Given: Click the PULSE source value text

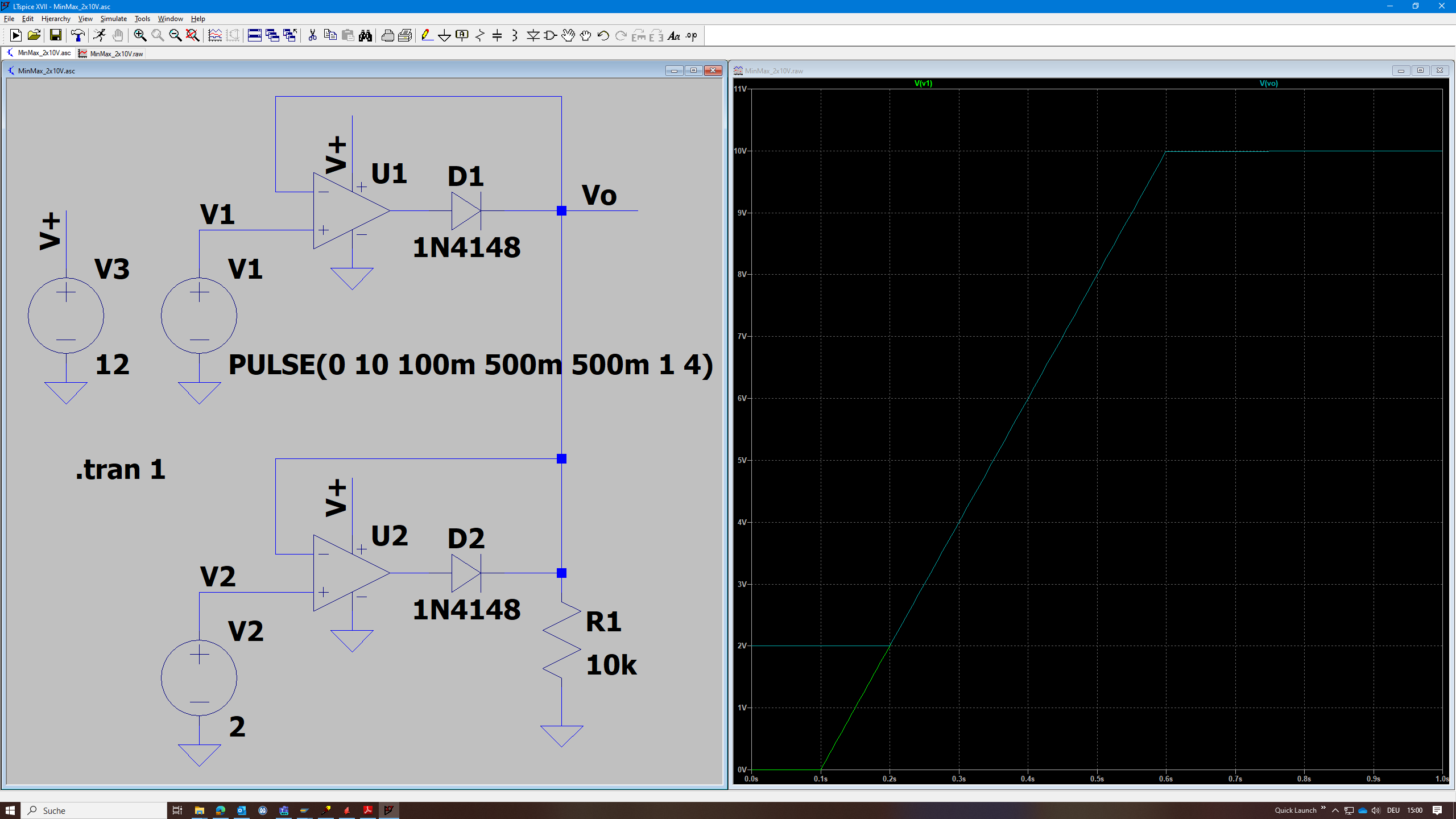Looking at the screenshot, I should tap(470, 365).
